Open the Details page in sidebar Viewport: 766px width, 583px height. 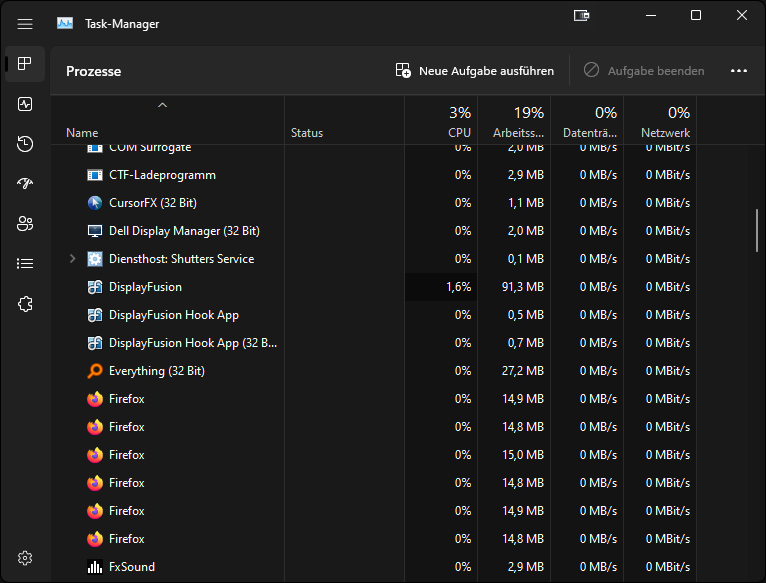point(25,264)
